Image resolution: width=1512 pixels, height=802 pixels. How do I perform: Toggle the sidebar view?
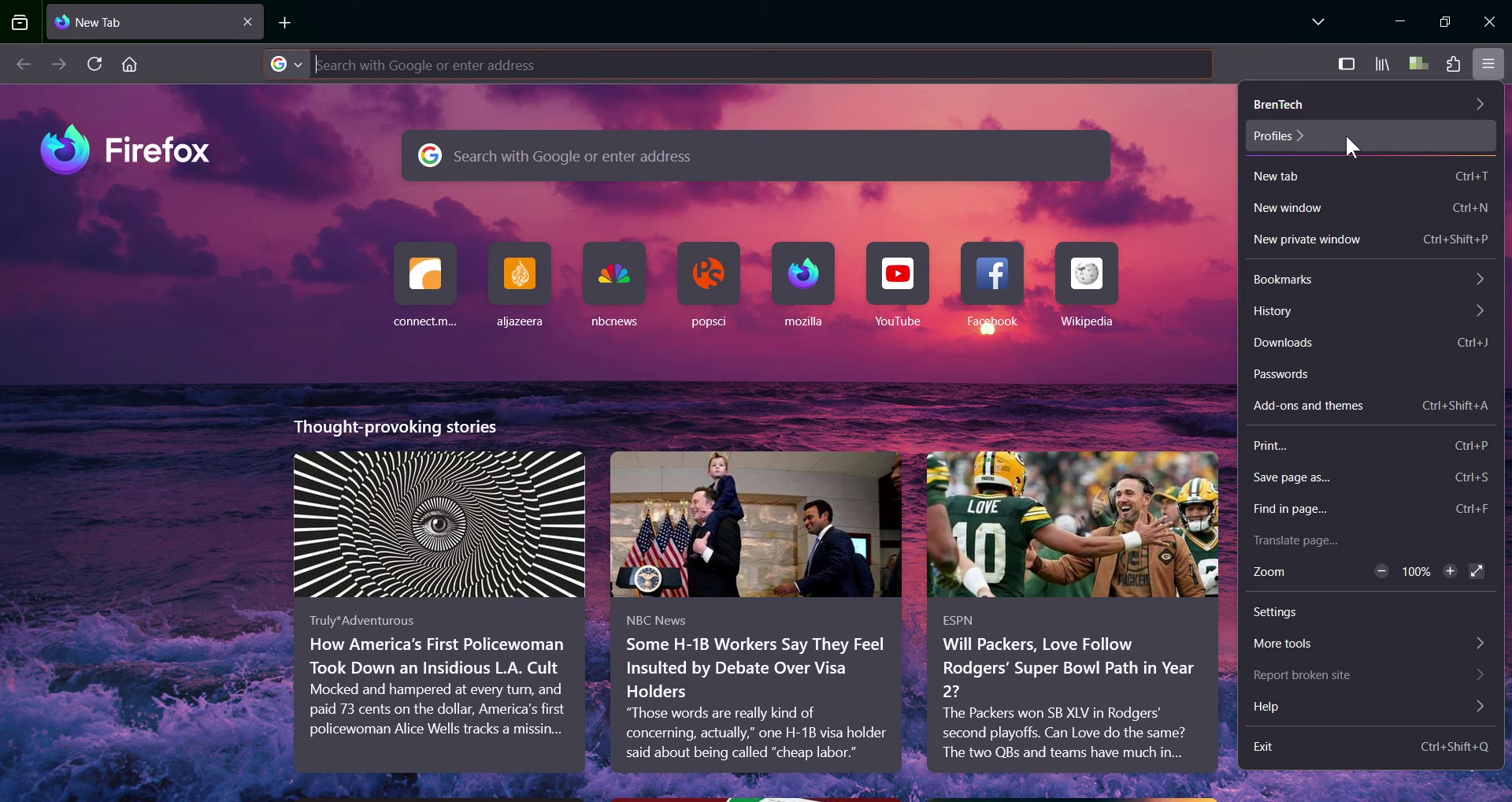coord(1347,65)
